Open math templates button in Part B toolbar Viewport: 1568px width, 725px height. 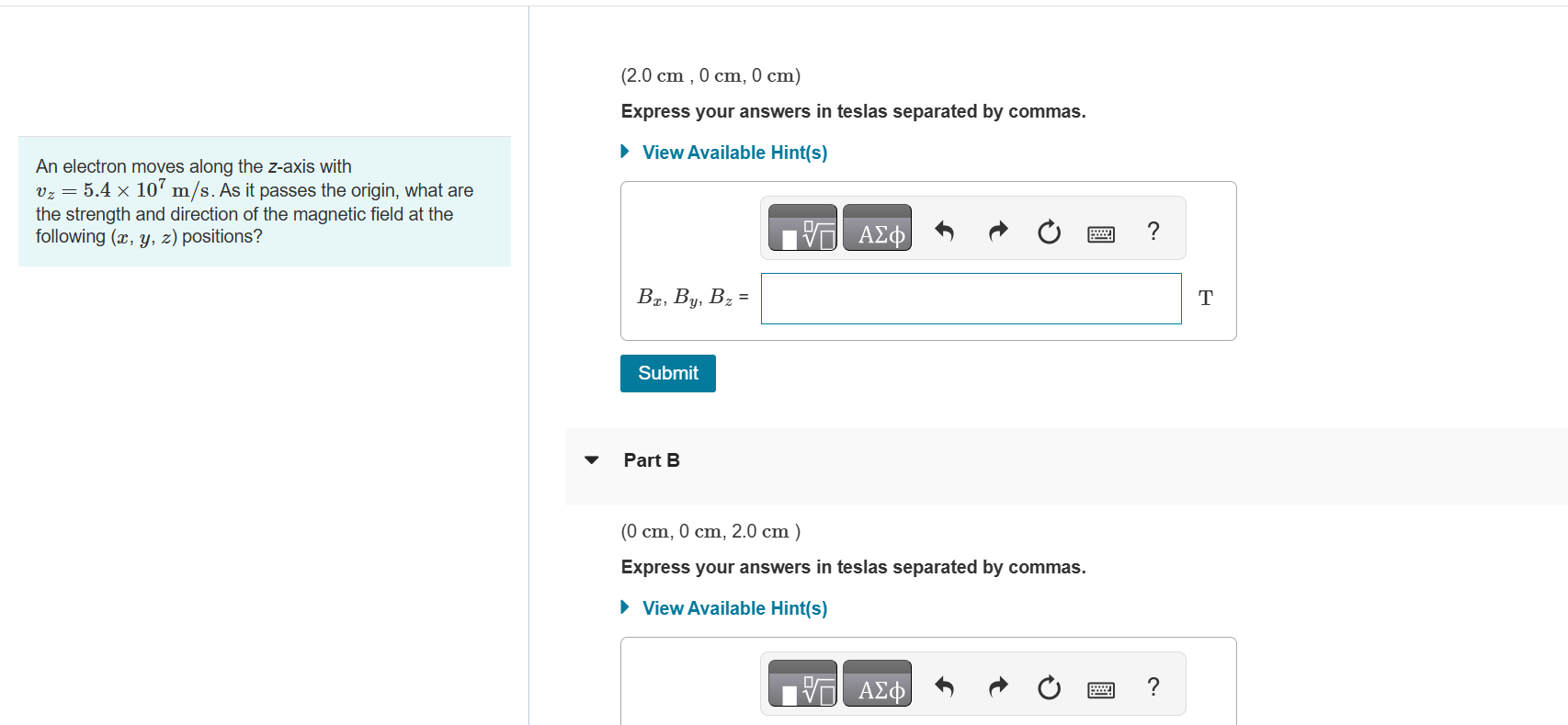[x=802, y=684]
